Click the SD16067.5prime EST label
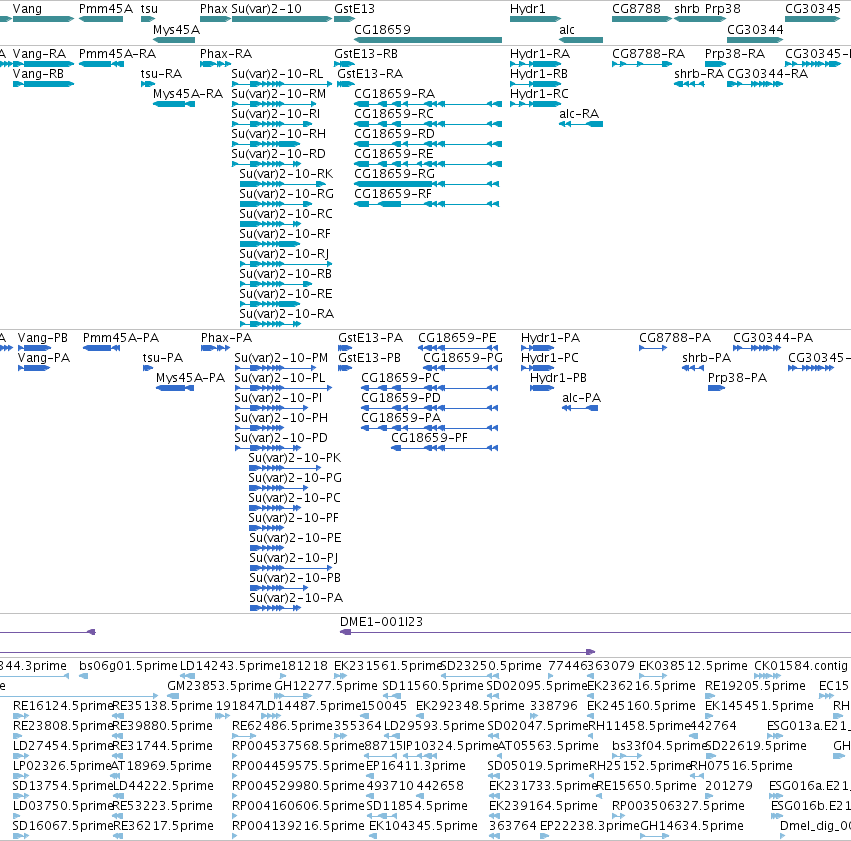Viewport: 851px width, 841px height. pos(63,826)
